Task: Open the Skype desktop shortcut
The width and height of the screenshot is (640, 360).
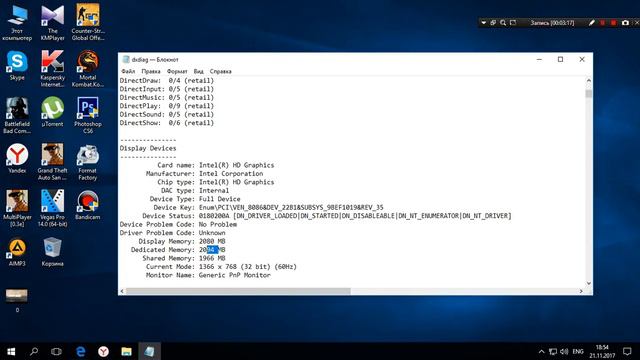Action: click(x=17, y=65)
